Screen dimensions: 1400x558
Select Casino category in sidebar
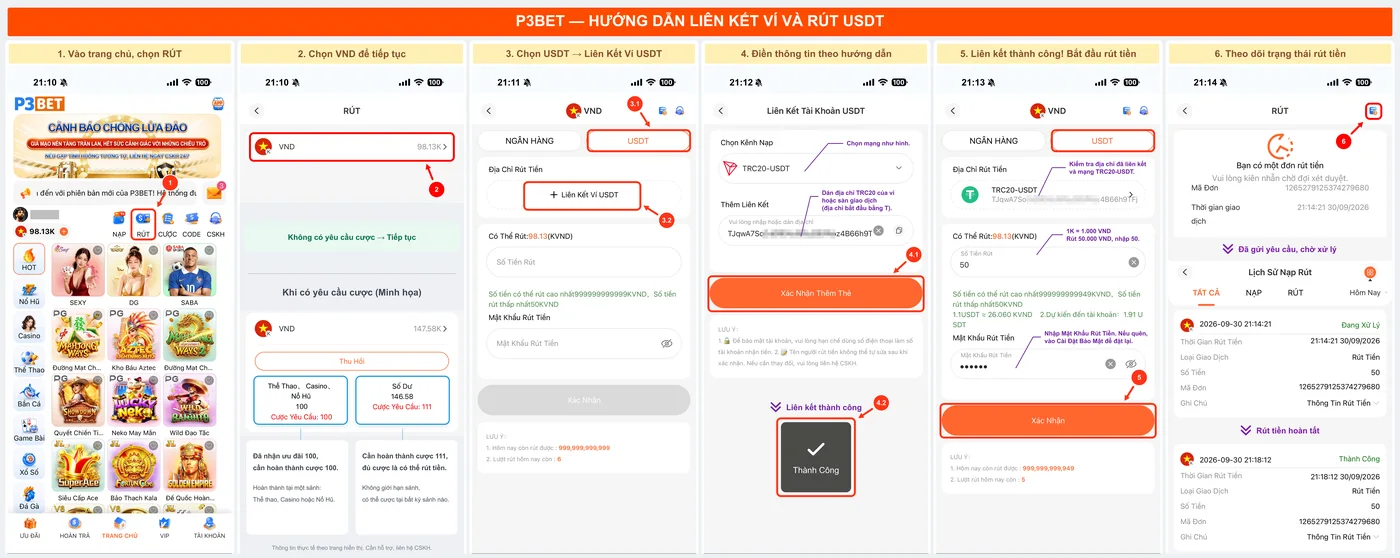tap(29, 326)
